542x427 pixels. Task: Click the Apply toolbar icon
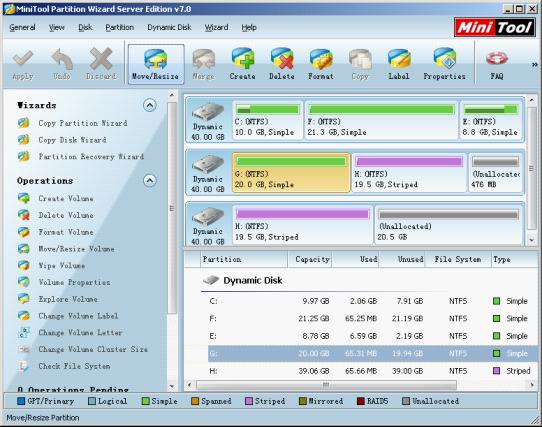[x=23, y=64]
